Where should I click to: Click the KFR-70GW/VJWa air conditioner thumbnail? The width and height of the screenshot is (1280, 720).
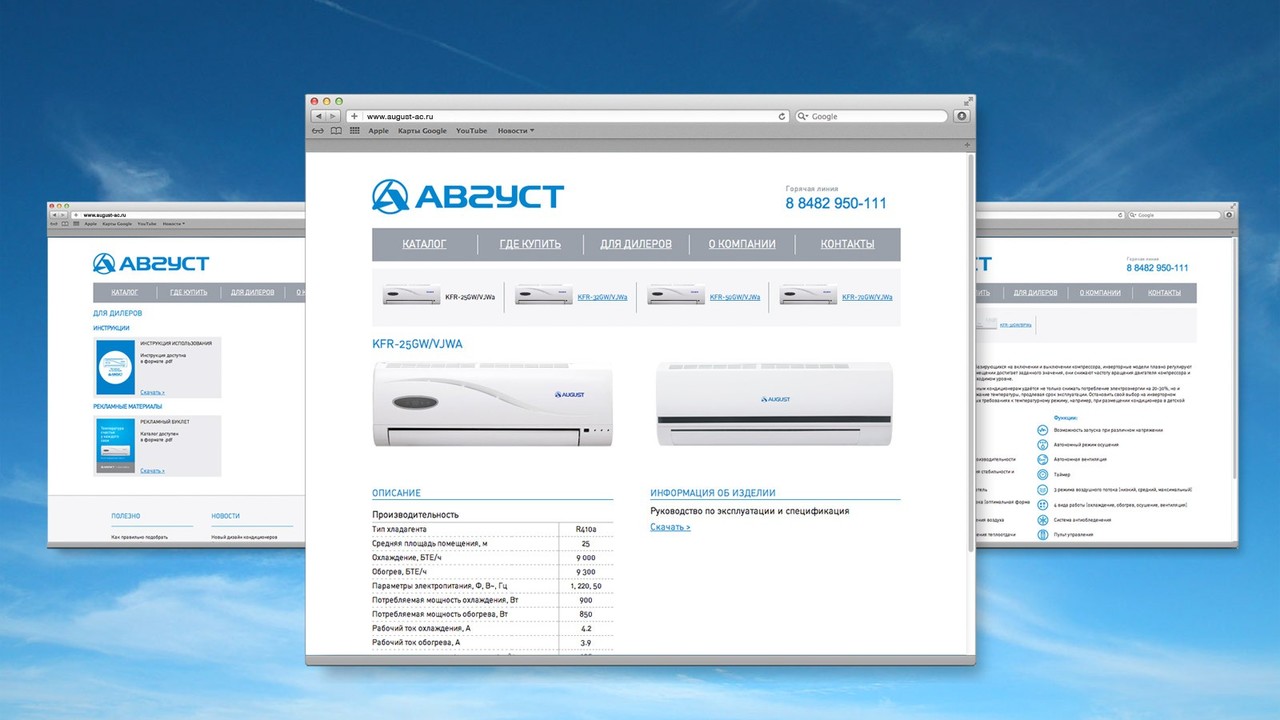(x=808, y=296)
